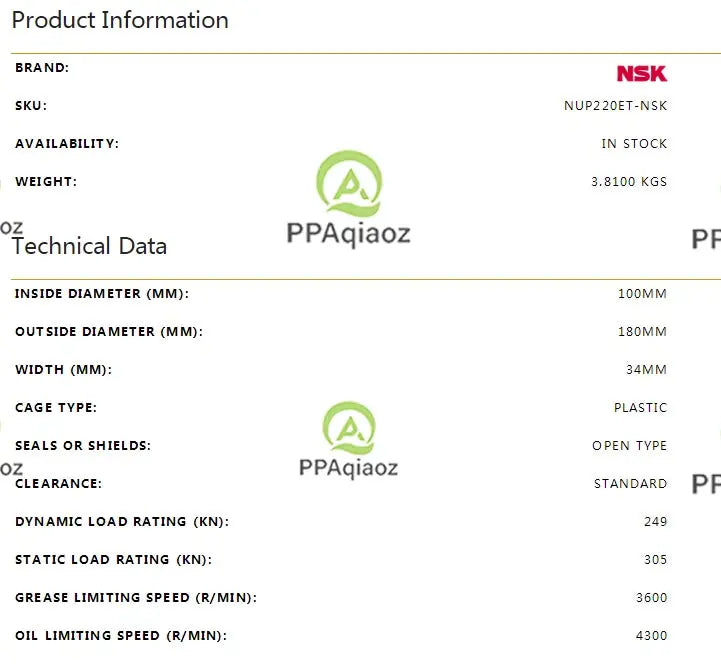Click the upper PPAqiaoz watermark text
This screenshot has width=721, height=664.
349,234
